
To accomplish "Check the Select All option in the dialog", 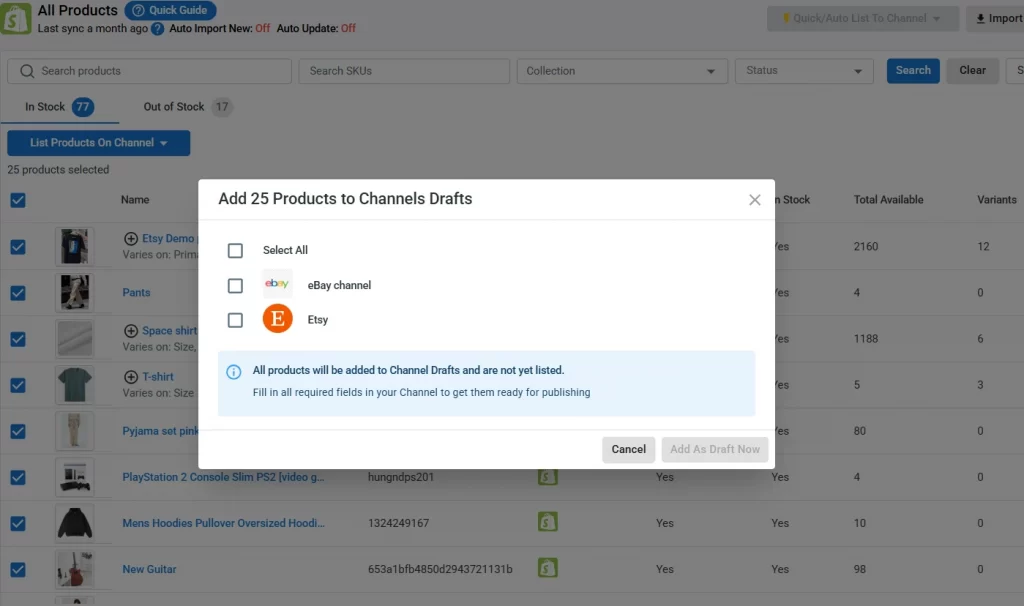I will 235,250.
